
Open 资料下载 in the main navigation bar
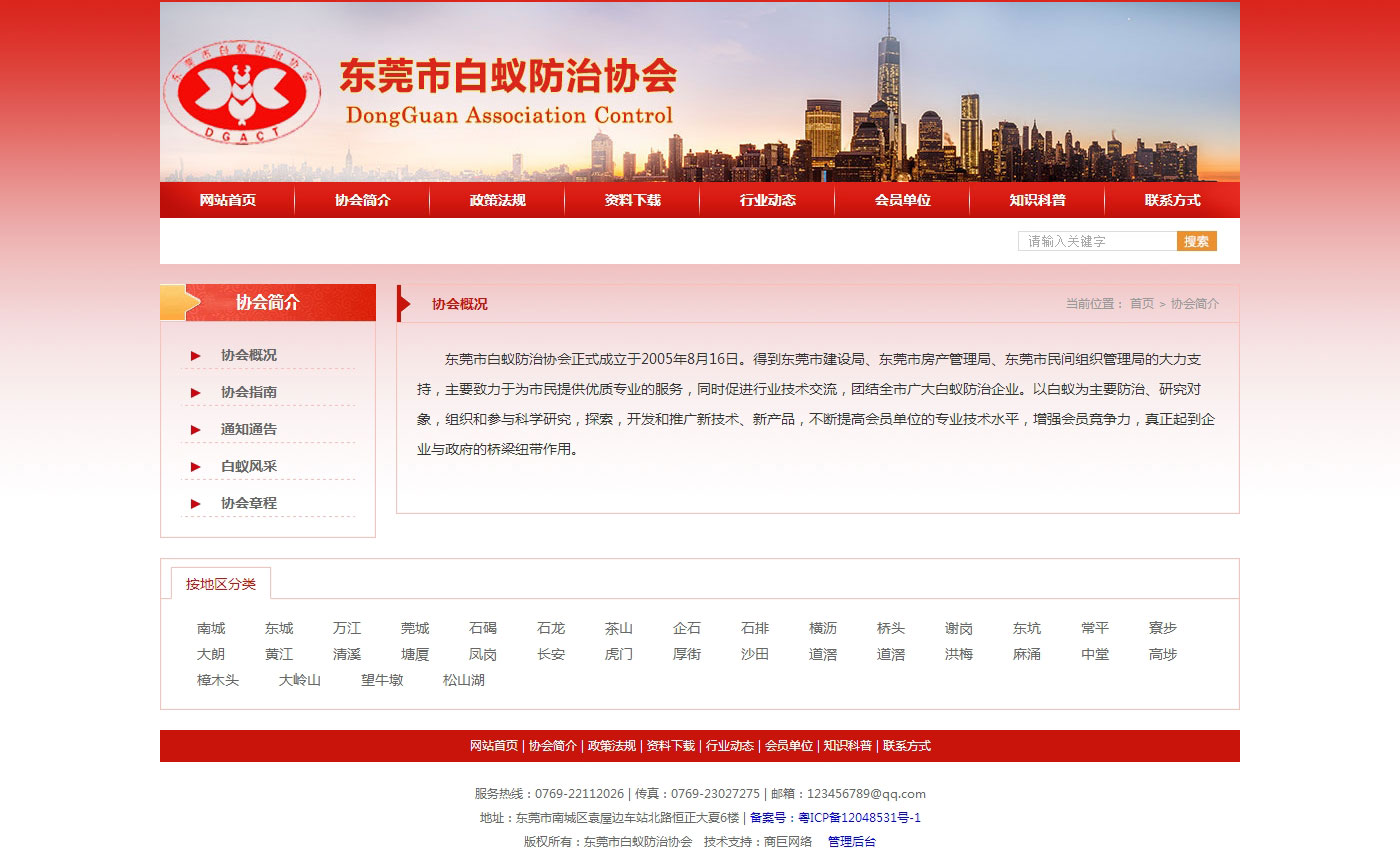632,200
